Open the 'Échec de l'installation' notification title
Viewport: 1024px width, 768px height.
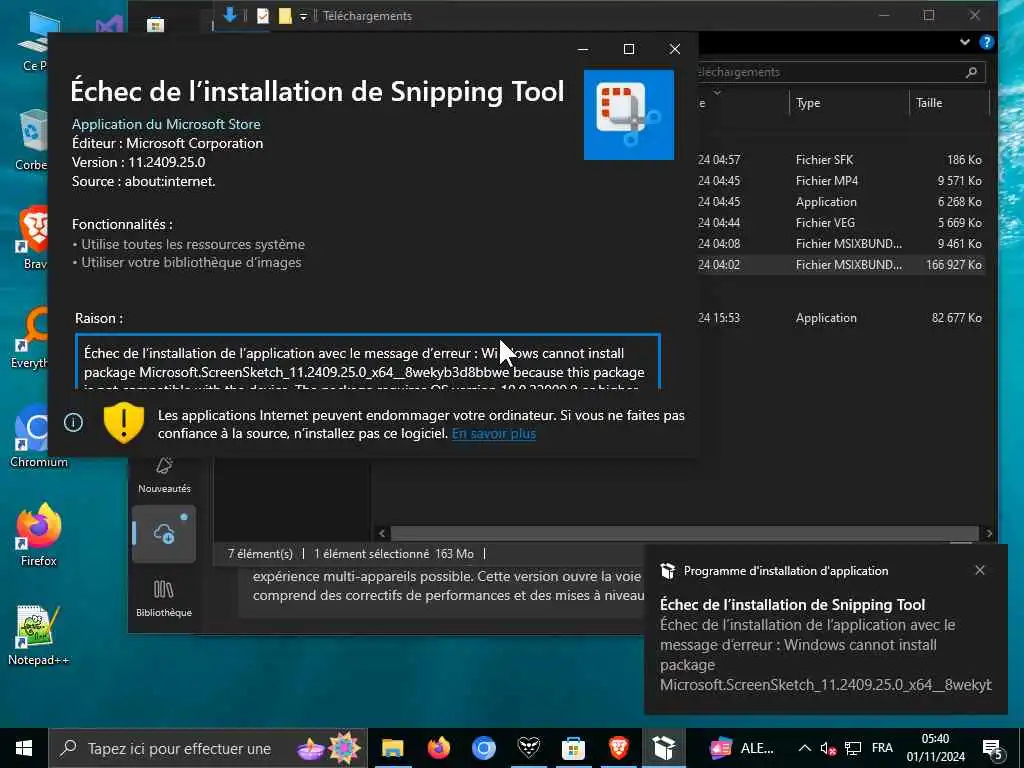[x=792, y=605]
